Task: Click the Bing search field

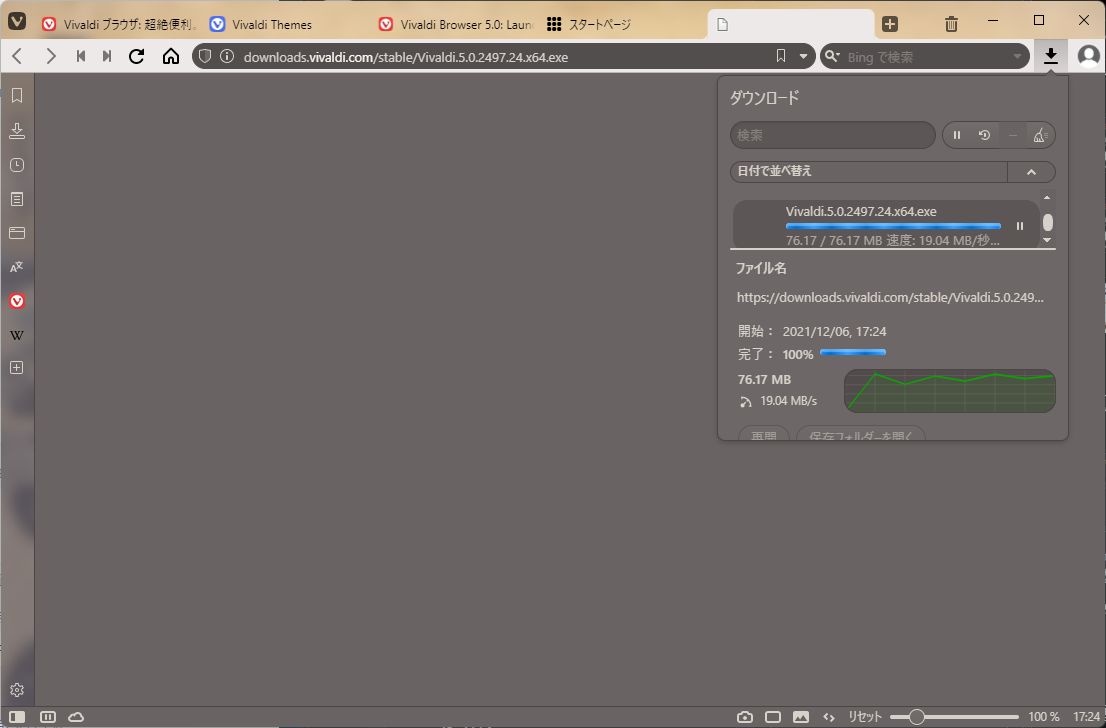Action: point(926,56)
